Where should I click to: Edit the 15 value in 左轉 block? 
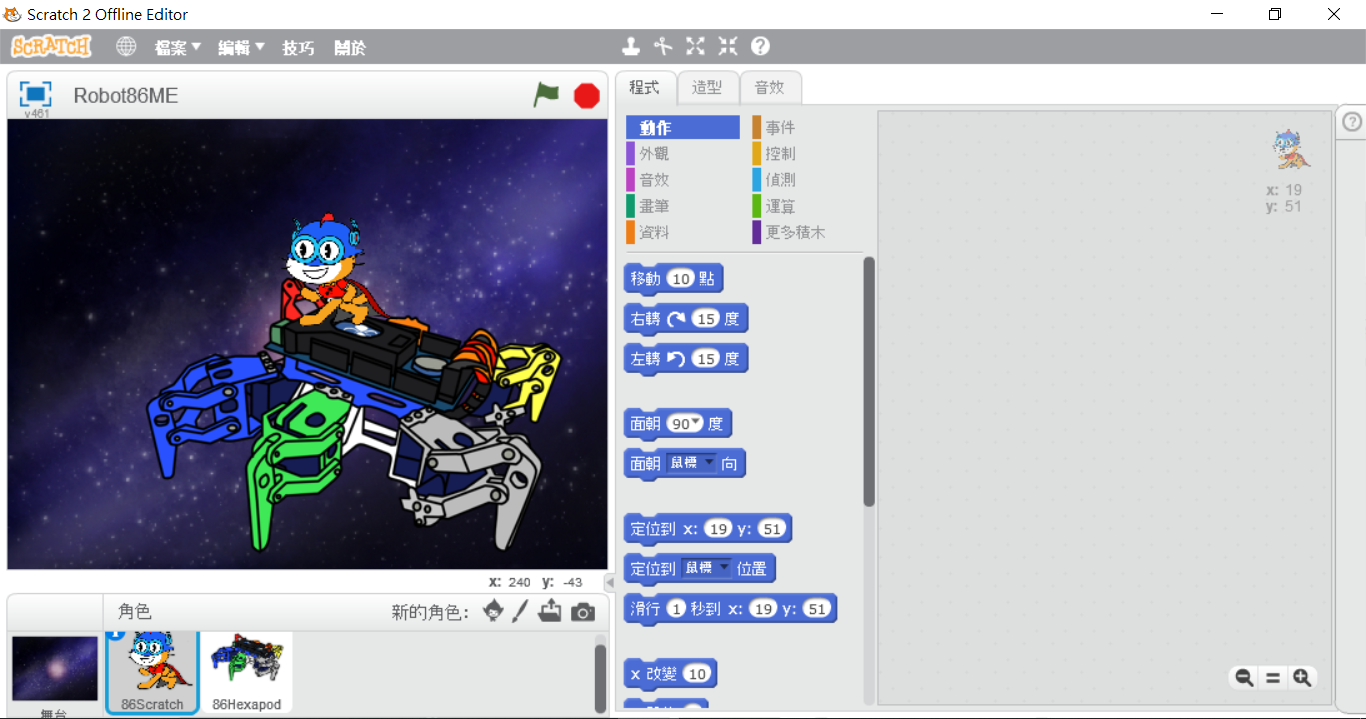click(706, 359)
